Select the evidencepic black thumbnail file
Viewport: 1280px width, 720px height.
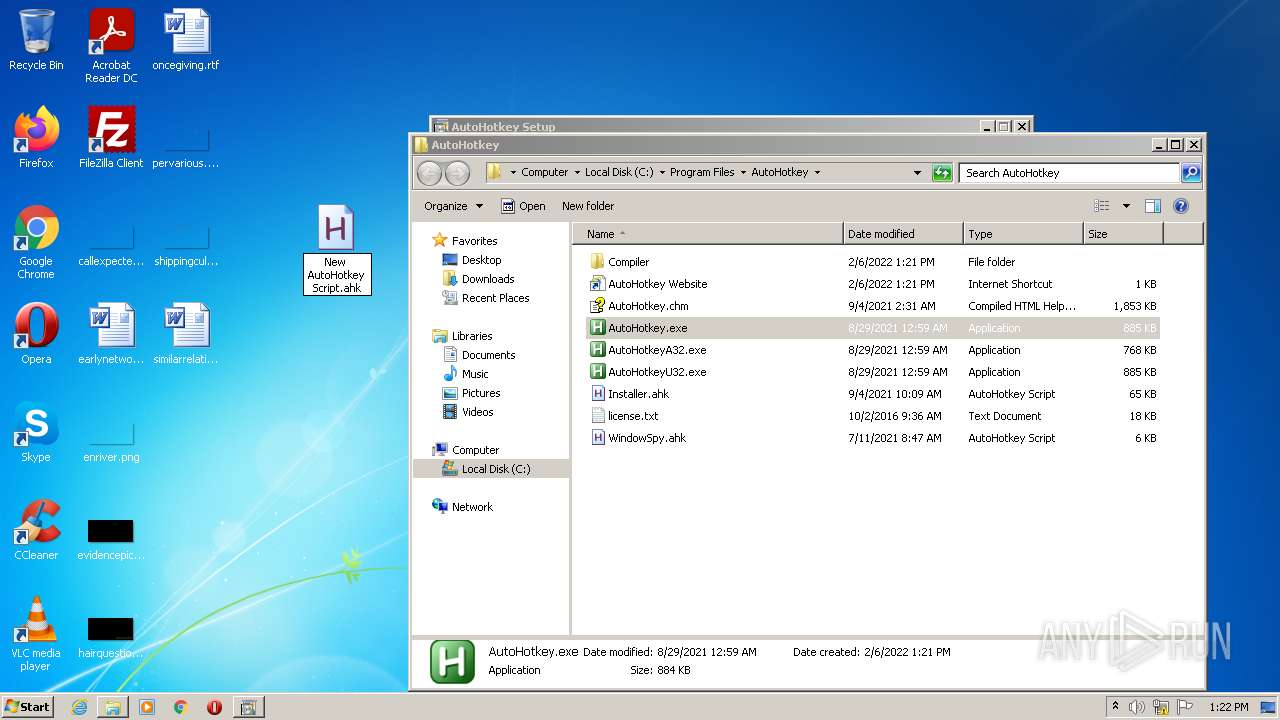[111, 538]
